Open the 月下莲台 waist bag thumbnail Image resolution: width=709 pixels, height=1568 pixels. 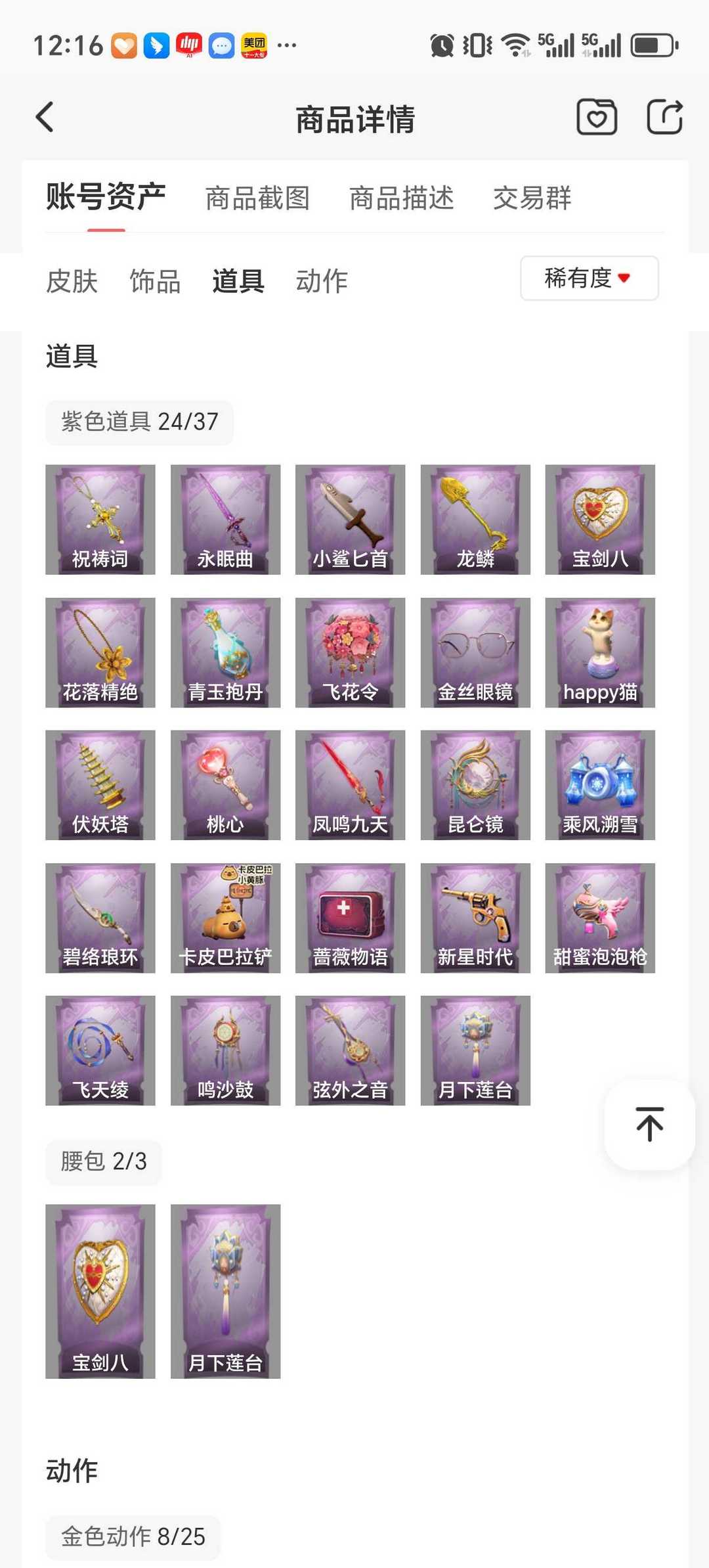(x=225, y=1291)
